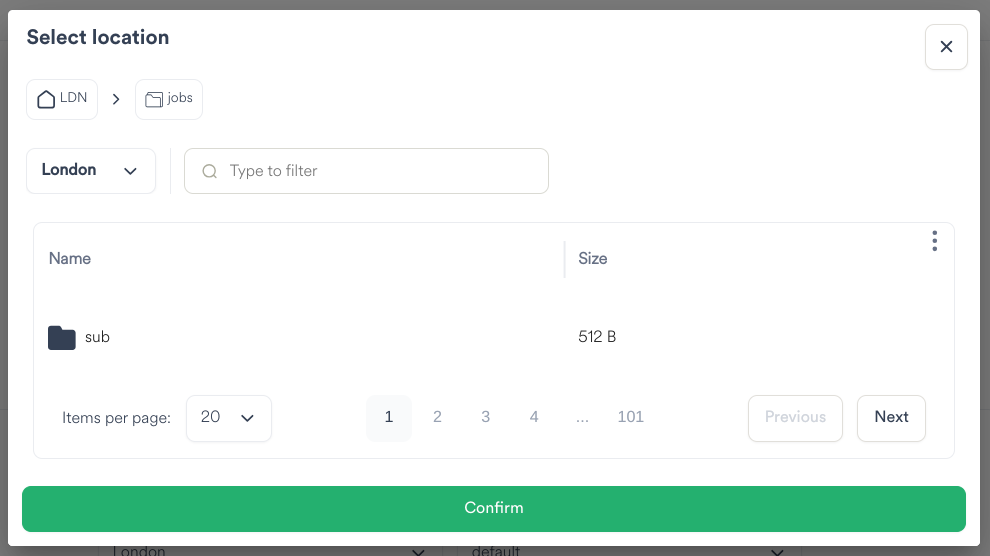Type in the filter search field

(380, 171)
